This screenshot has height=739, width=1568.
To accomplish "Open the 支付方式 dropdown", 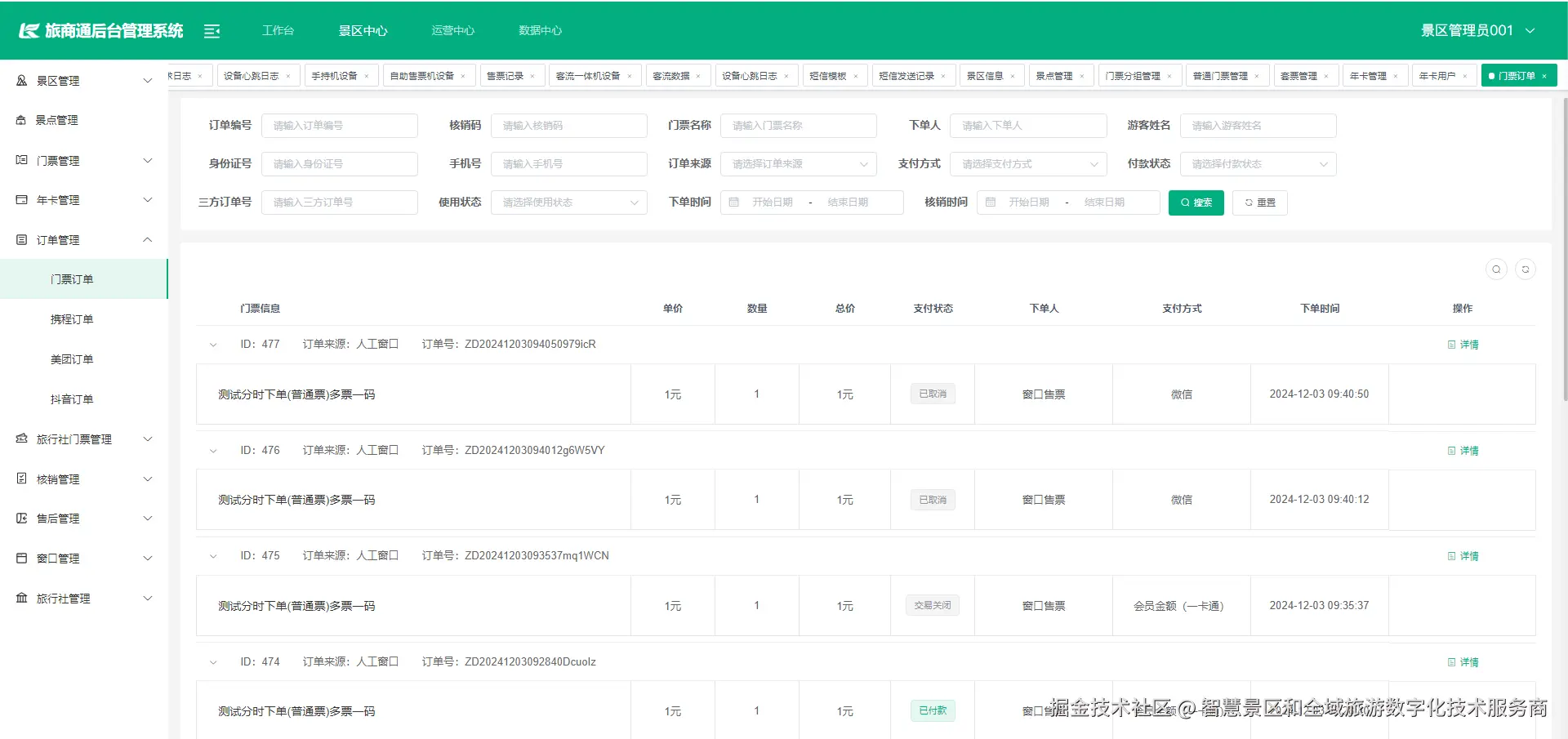I will 1028,163.
